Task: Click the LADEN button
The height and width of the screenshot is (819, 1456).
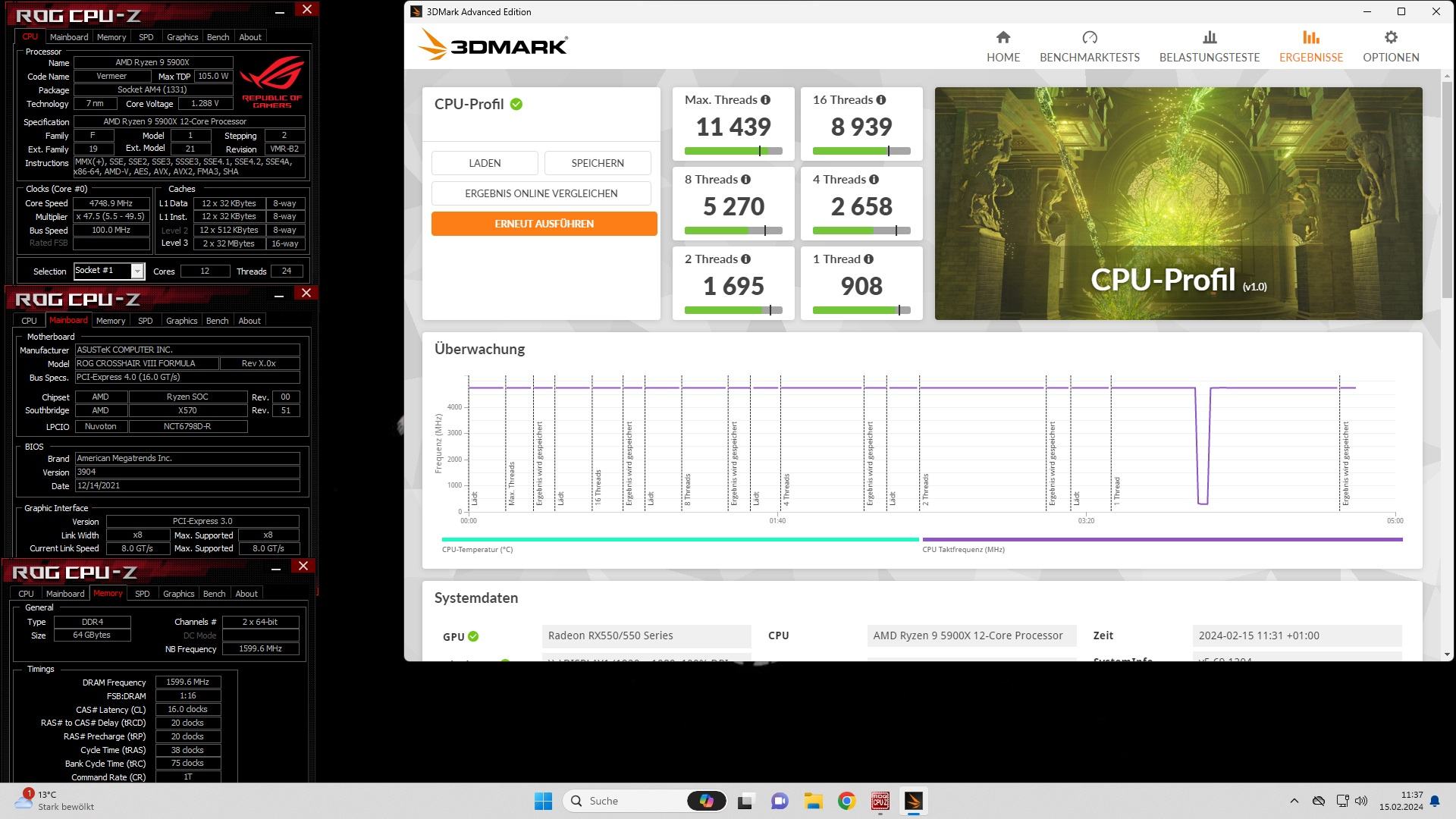Action: (x=485, y=163)
